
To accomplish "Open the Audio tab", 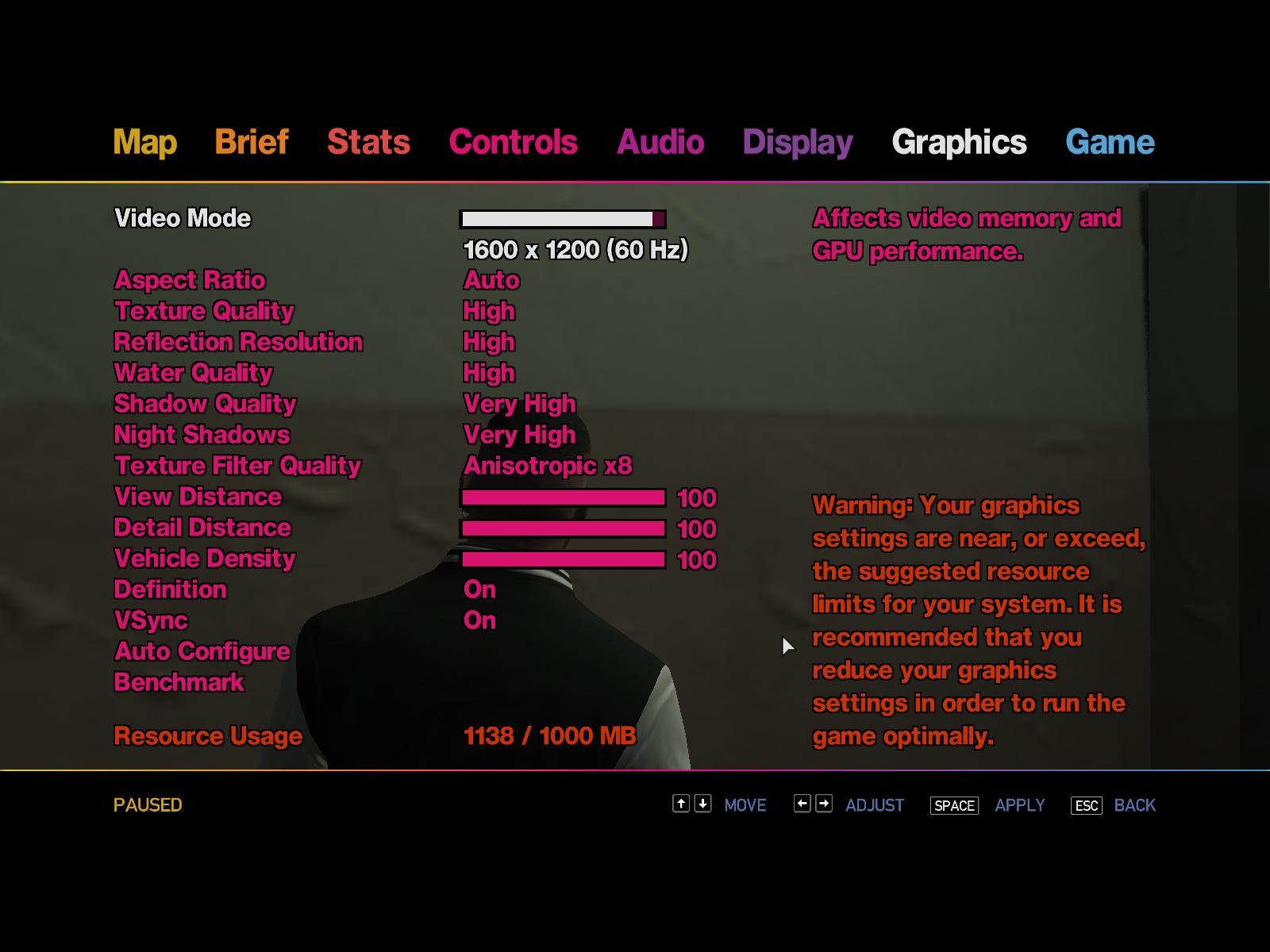I will pyautogui.click(x=660, y=143).
